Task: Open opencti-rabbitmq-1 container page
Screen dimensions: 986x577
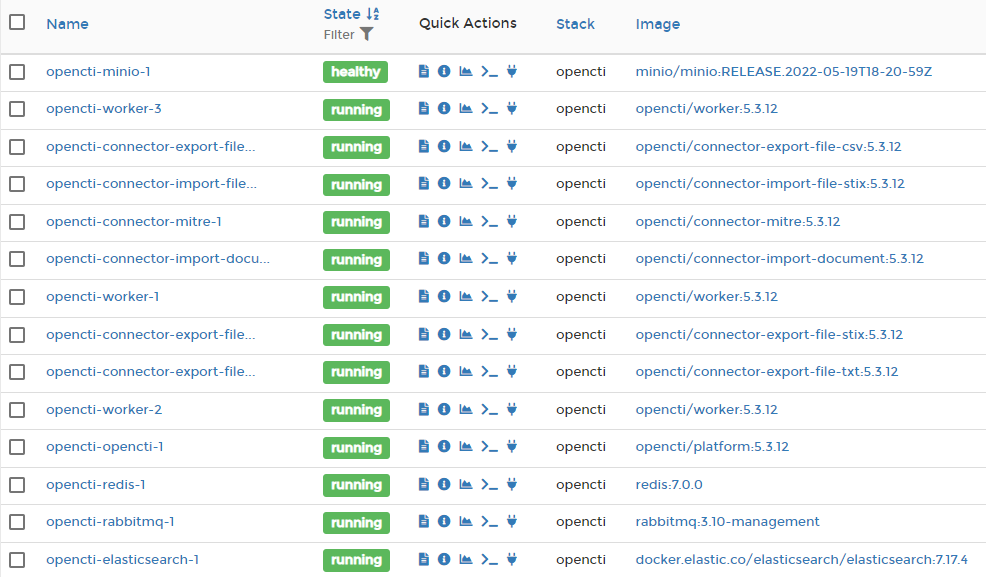Action: click(x=111, y=522)
